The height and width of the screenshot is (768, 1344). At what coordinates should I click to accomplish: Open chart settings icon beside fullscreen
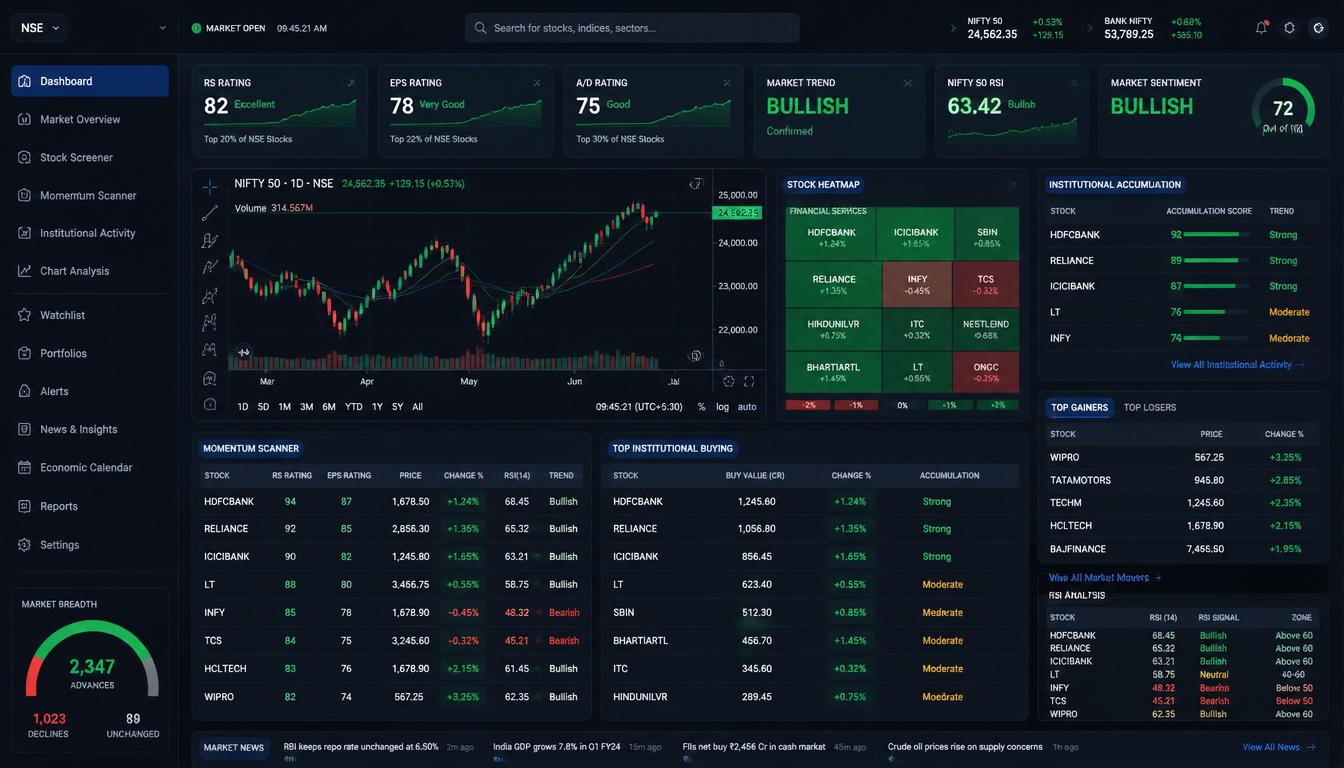(728, 381)
